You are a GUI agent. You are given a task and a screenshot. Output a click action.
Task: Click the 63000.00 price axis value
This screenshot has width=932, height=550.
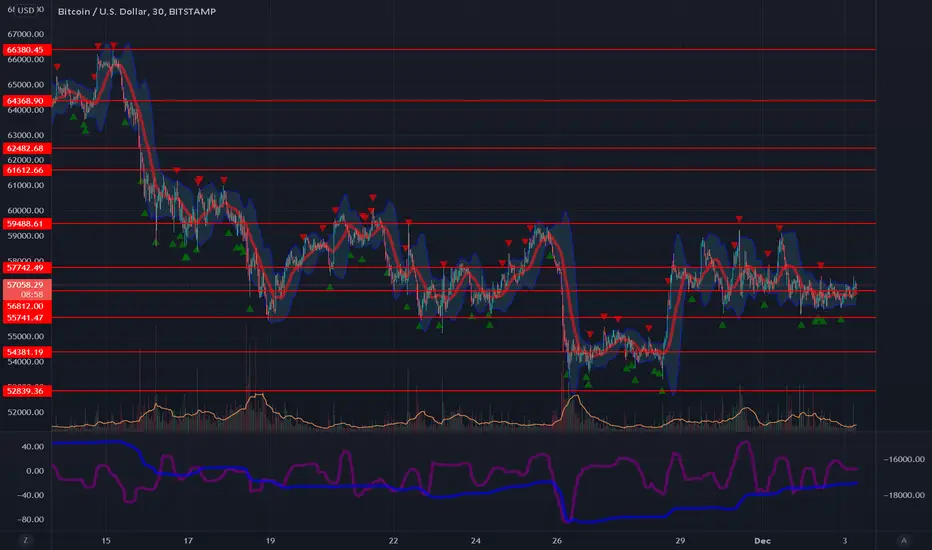[x=26, y=135]
